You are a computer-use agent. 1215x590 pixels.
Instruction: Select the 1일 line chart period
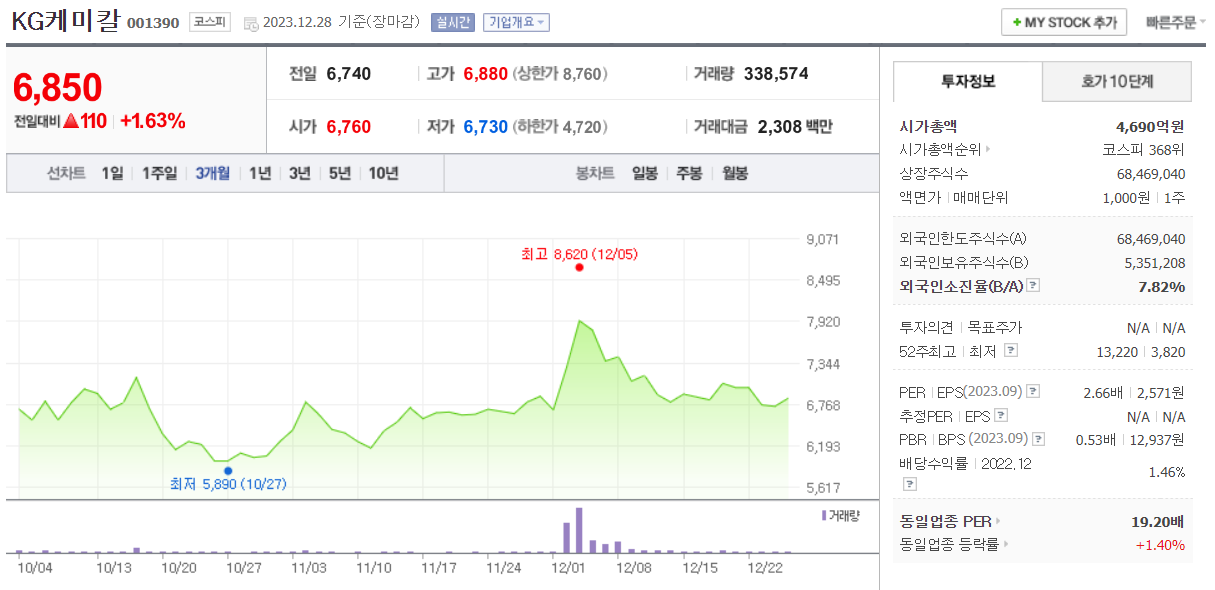112,173
